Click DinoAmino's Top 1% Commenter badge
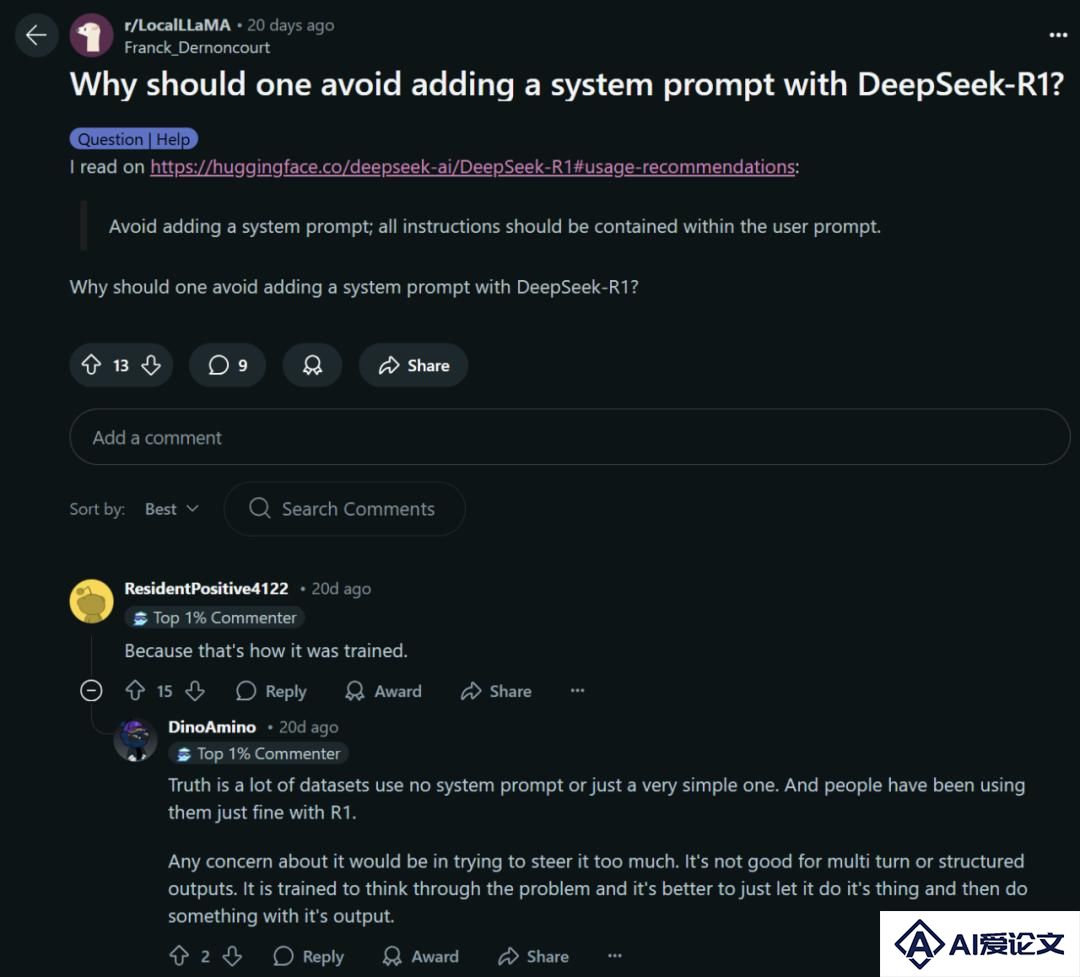This screenshot has width=1080, height=977. pos(259,753)
